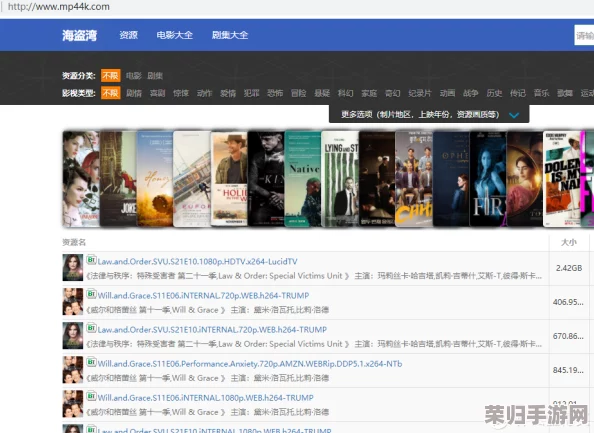
Task: Pick the 科幻 genre filter
Action: (345, 93)
